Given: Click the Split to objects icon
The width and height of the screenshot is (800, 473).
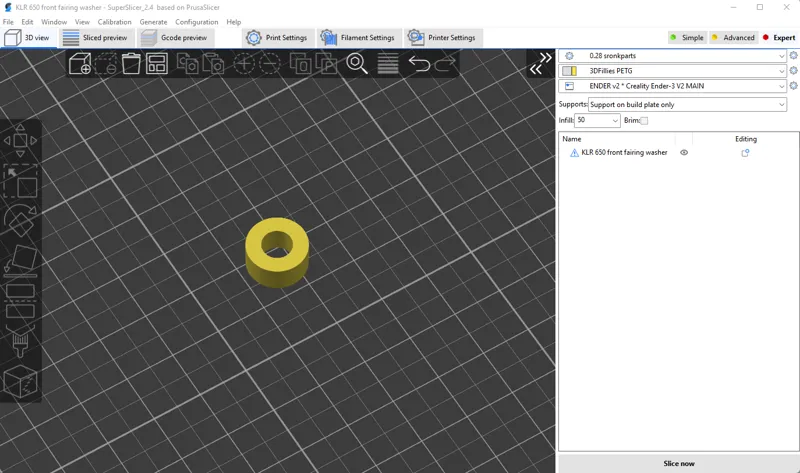Looking at the screenshot, I should click(x=300, y=64).
